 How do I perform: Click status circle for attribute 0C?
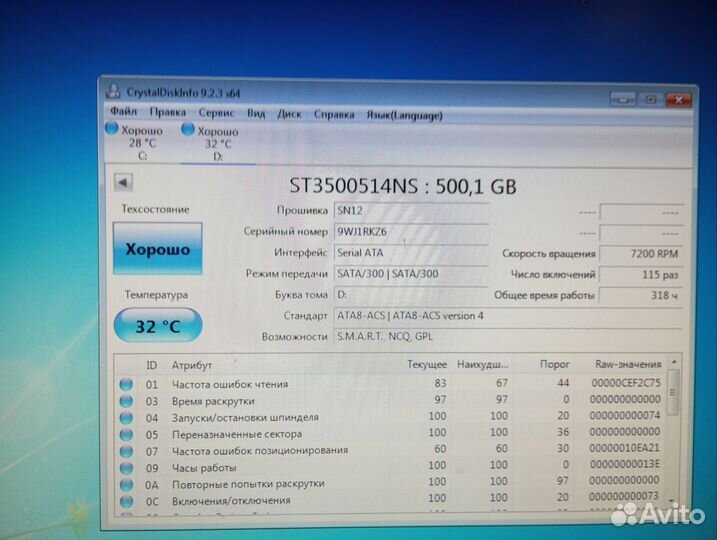(x=127, y=499)
